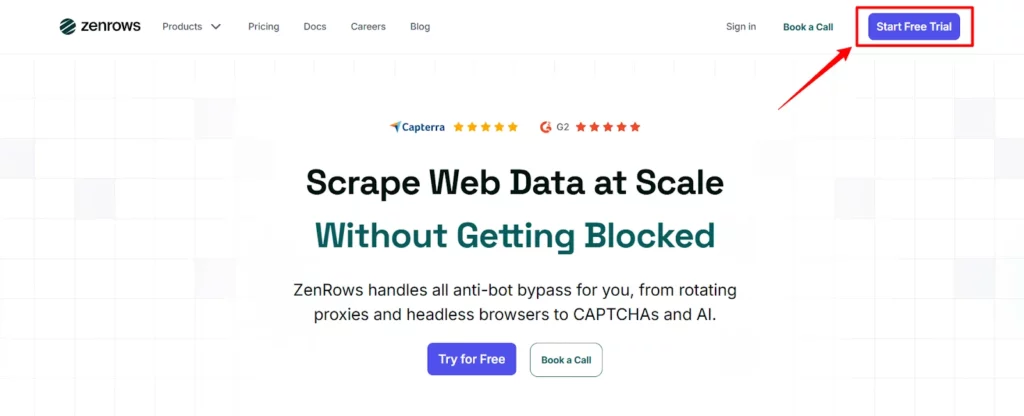Select Careers in the top navigation

pyautogui.click(x=368, y=27)
